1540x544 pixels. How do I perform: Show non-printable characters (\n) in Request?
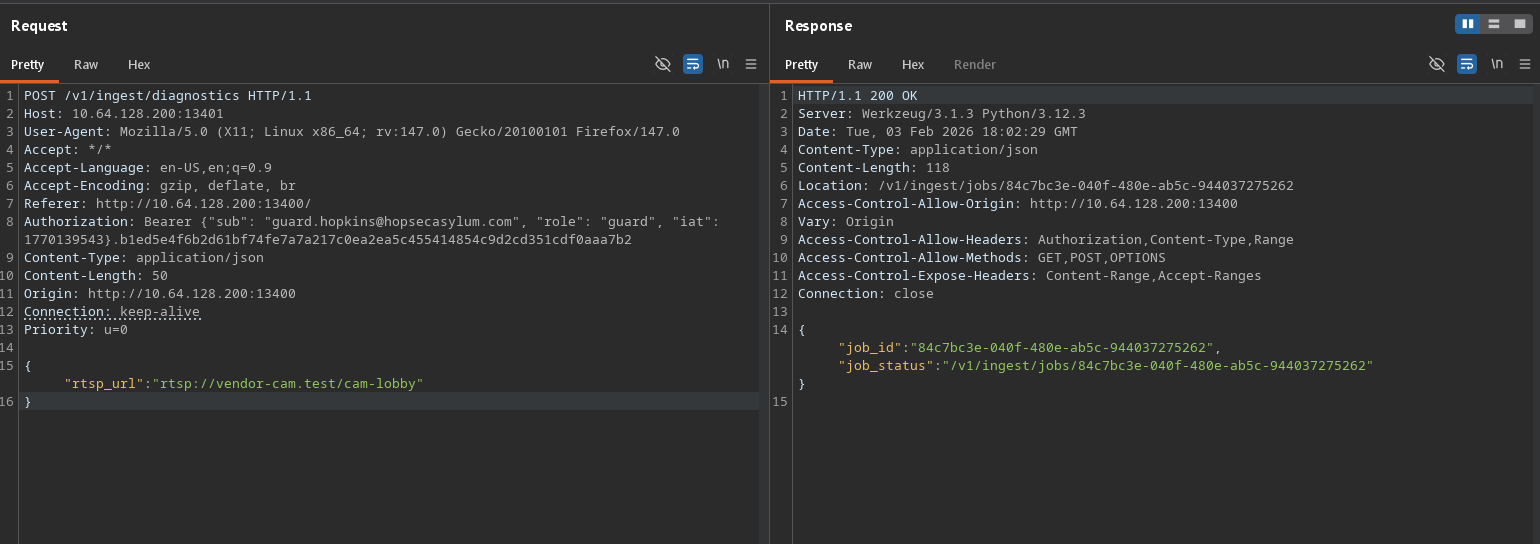[723, 64]
